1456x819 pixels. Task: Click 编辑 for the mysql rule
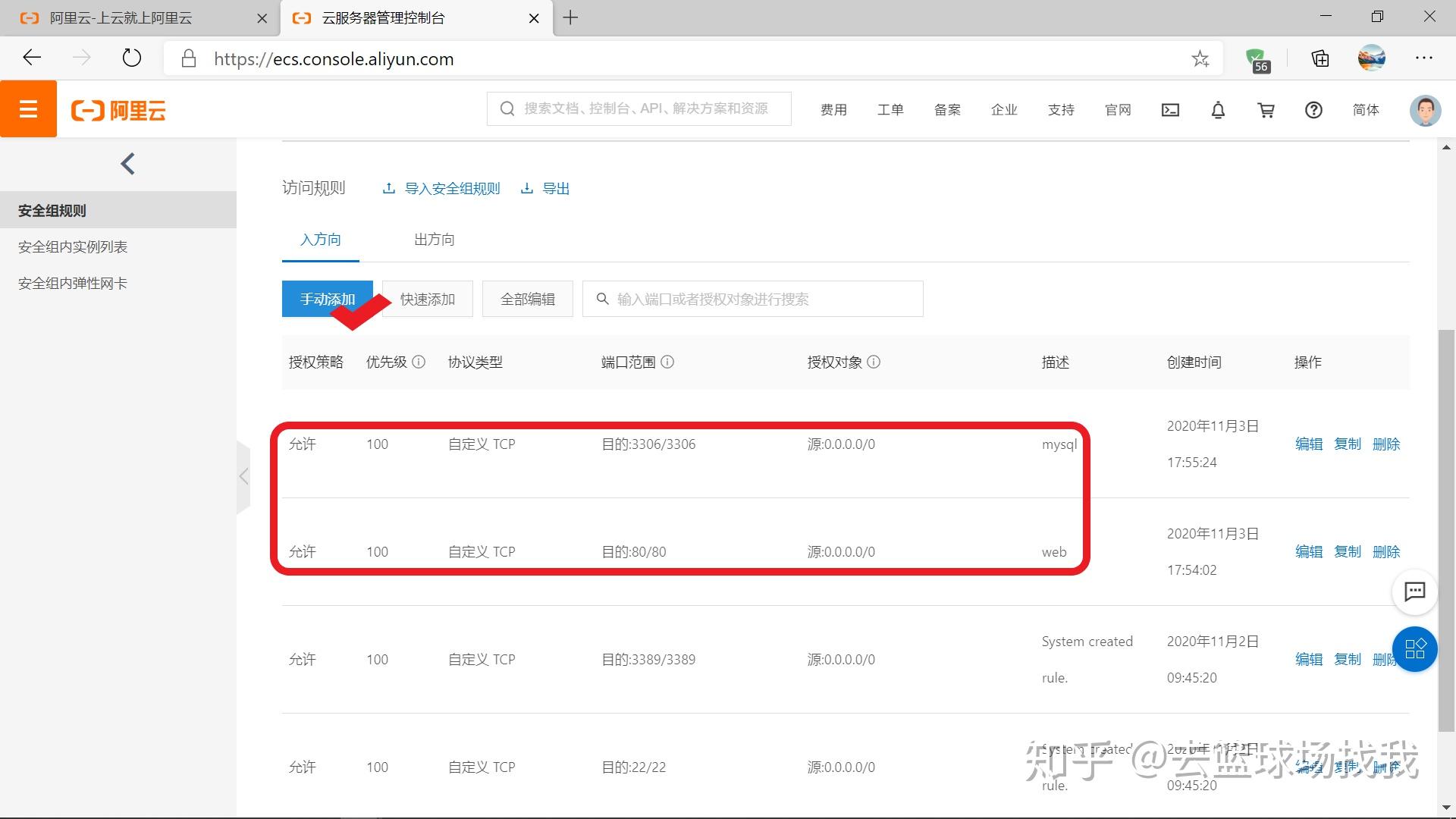(x=1308, y=444)
